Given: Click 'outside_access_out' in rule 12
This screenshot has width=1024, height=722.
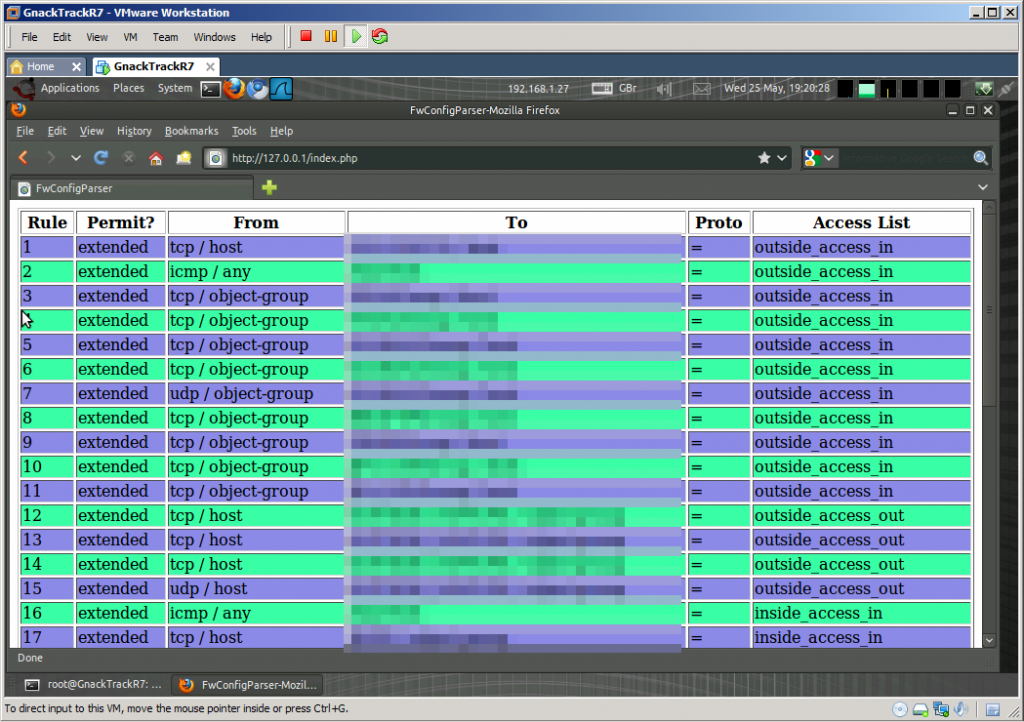Looking at the screenshot, I should point(829,516).
